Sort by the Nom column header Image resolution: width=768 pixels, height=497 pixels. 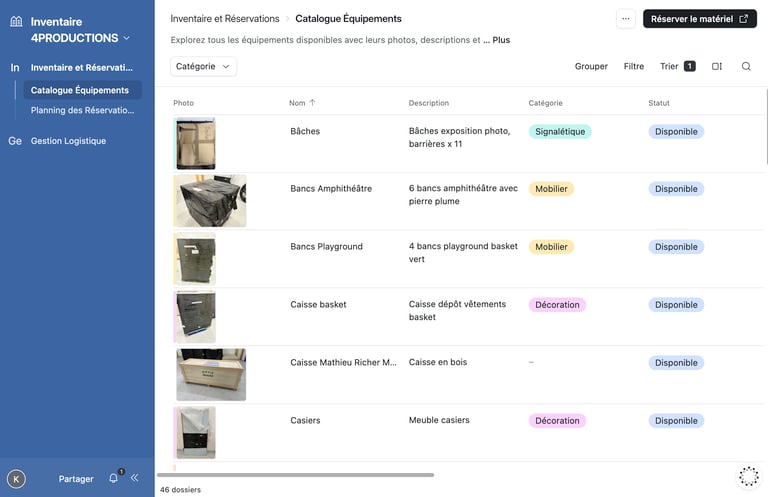(x=302, y=103)
